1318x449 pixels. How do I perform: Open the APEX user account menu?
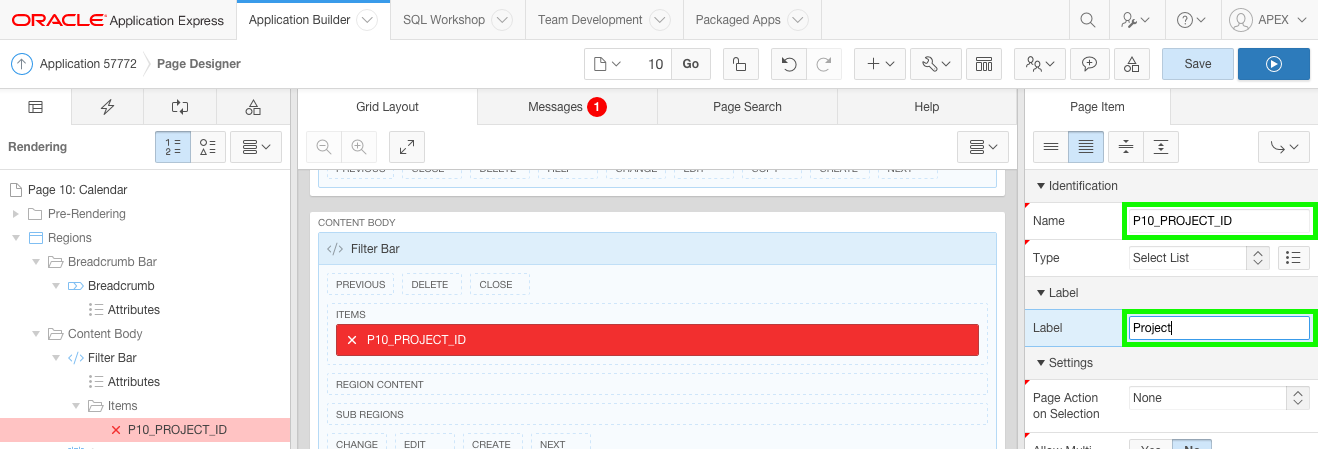[1268, 20]
